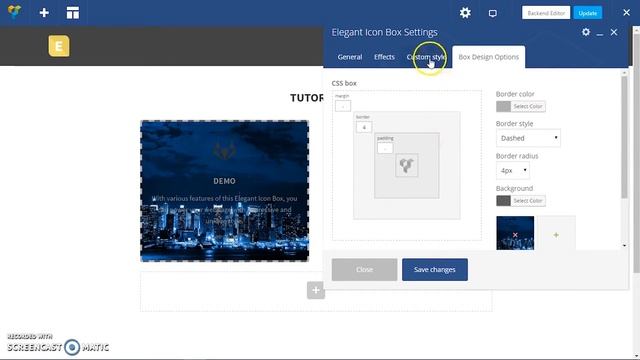Open the Icon Box panel settings gear
The width and height of the screenshot is (640, 360).
tap(586, 32)
